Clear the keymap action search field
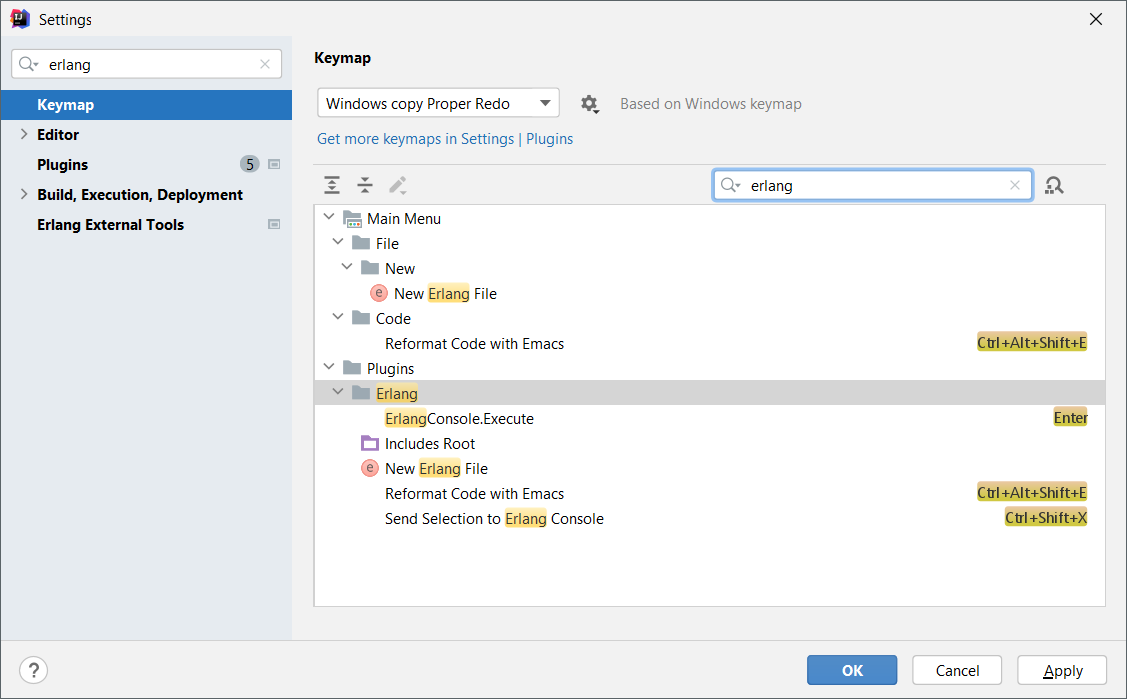The image size is (1127, 699). tap(1014, 185)
